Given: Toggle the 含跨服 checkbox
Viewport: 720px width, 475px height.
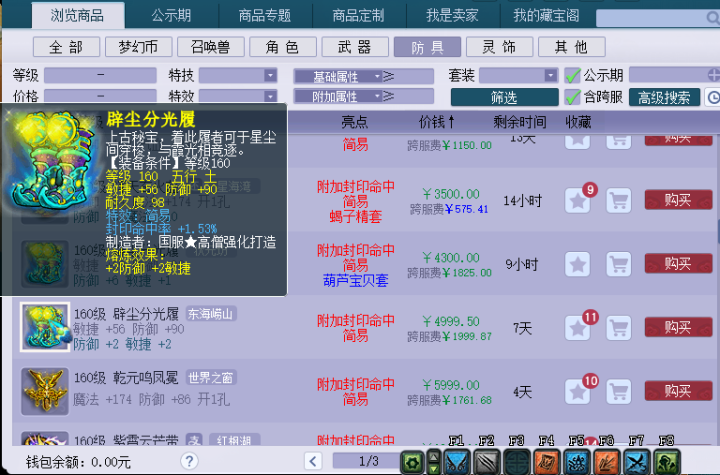Looking at the screenshot, I should (x=572, y=97).
